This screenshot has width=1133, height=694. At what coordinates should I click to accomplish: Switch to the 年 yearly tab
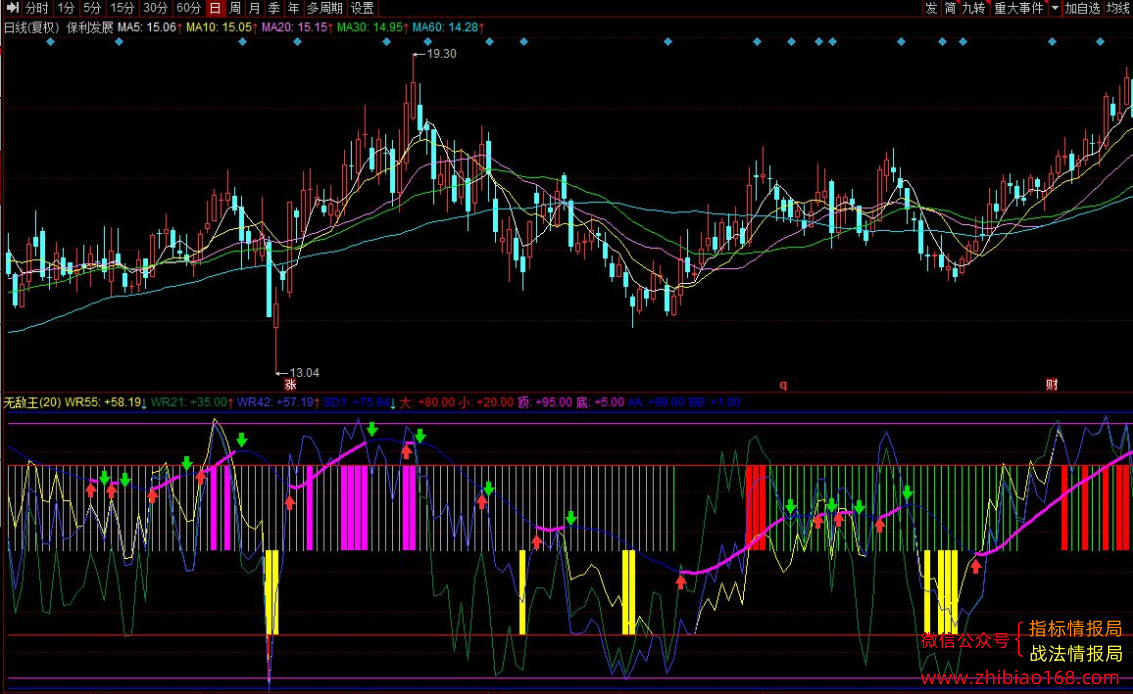tap(293, 8)
